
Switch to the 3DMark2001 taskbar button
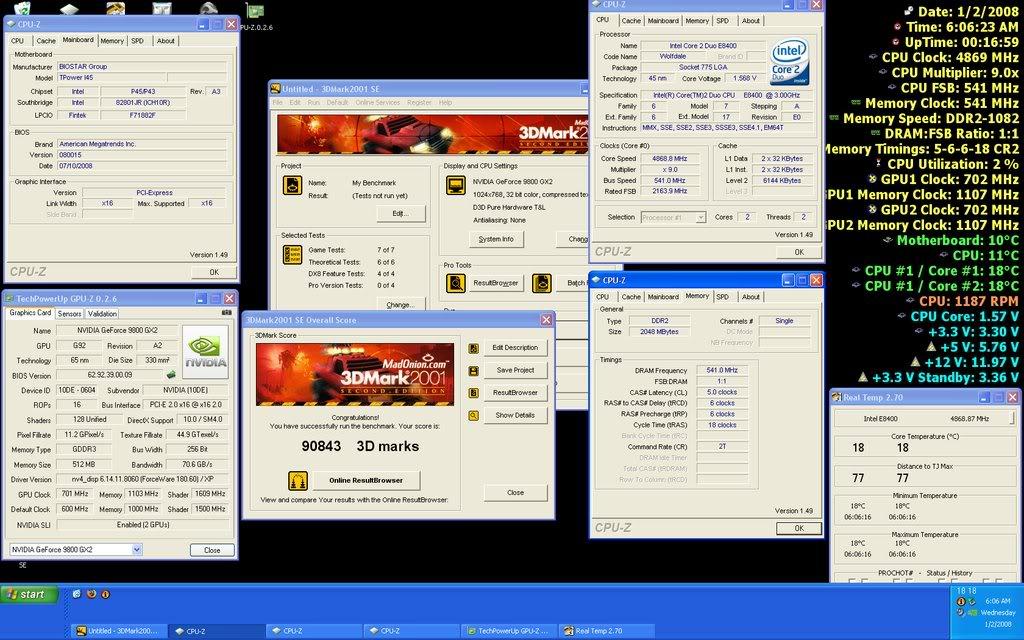click(x=118, y=631)
